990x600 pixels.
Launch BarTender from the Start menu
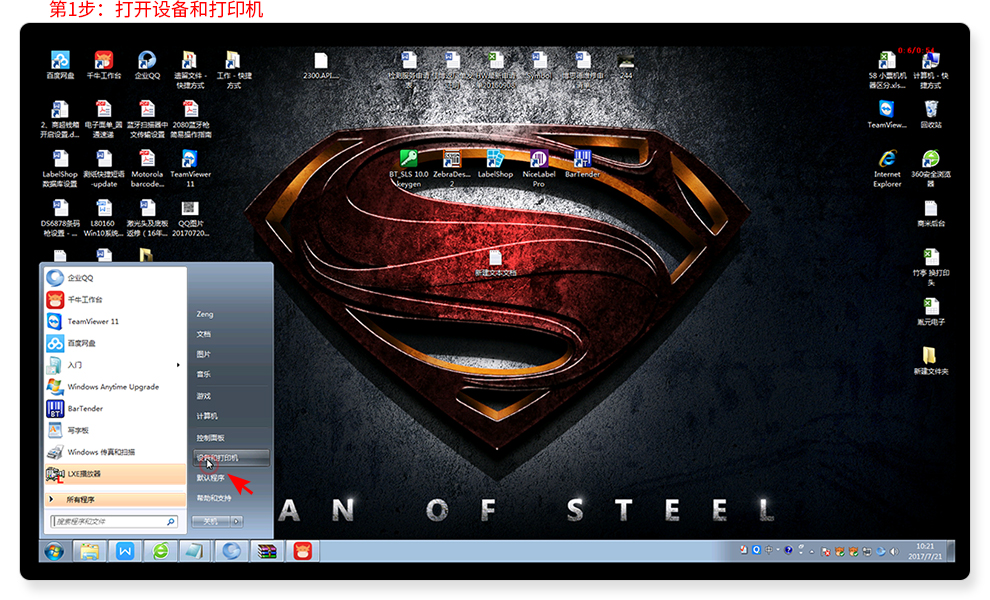(115, 409)
